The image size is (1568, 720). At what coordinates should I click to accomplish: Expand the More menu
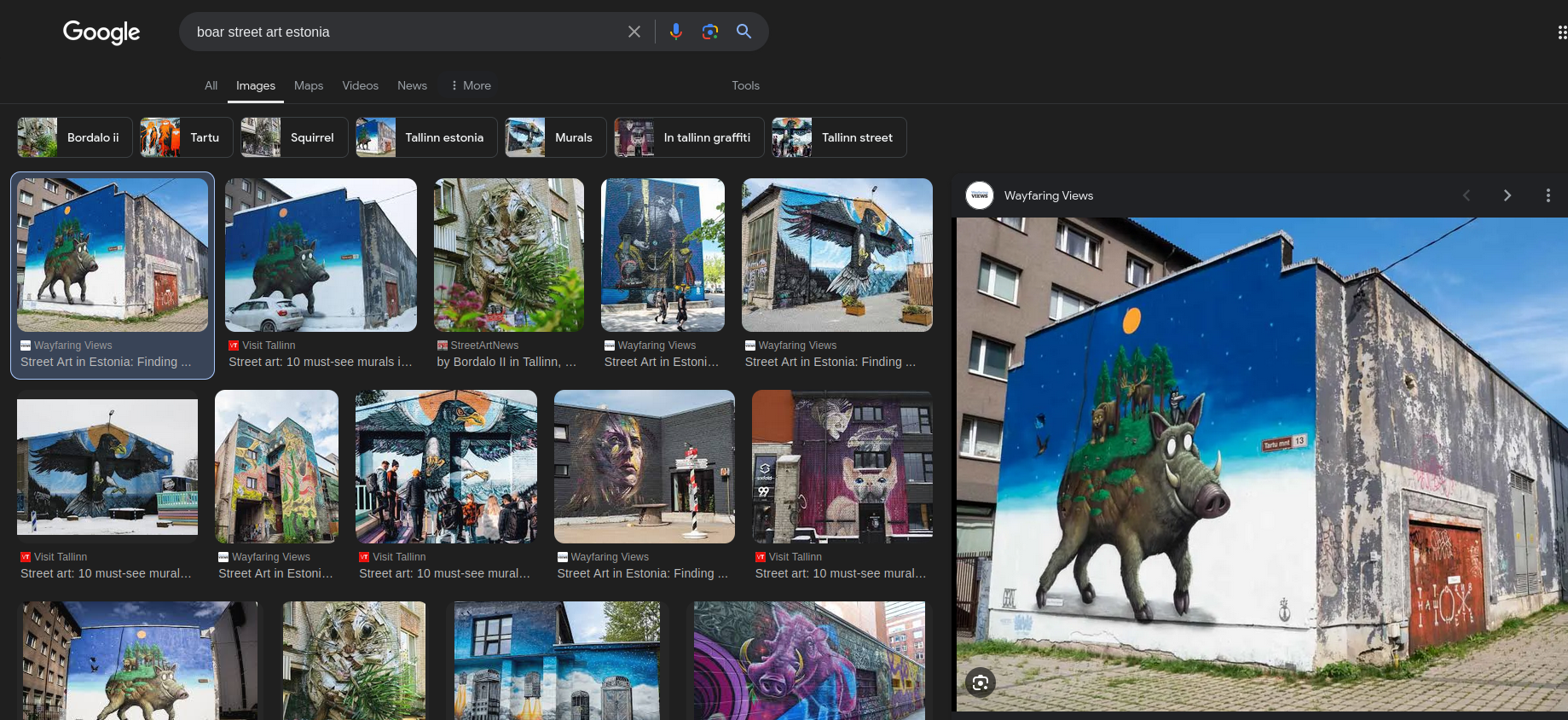point(471,85)
